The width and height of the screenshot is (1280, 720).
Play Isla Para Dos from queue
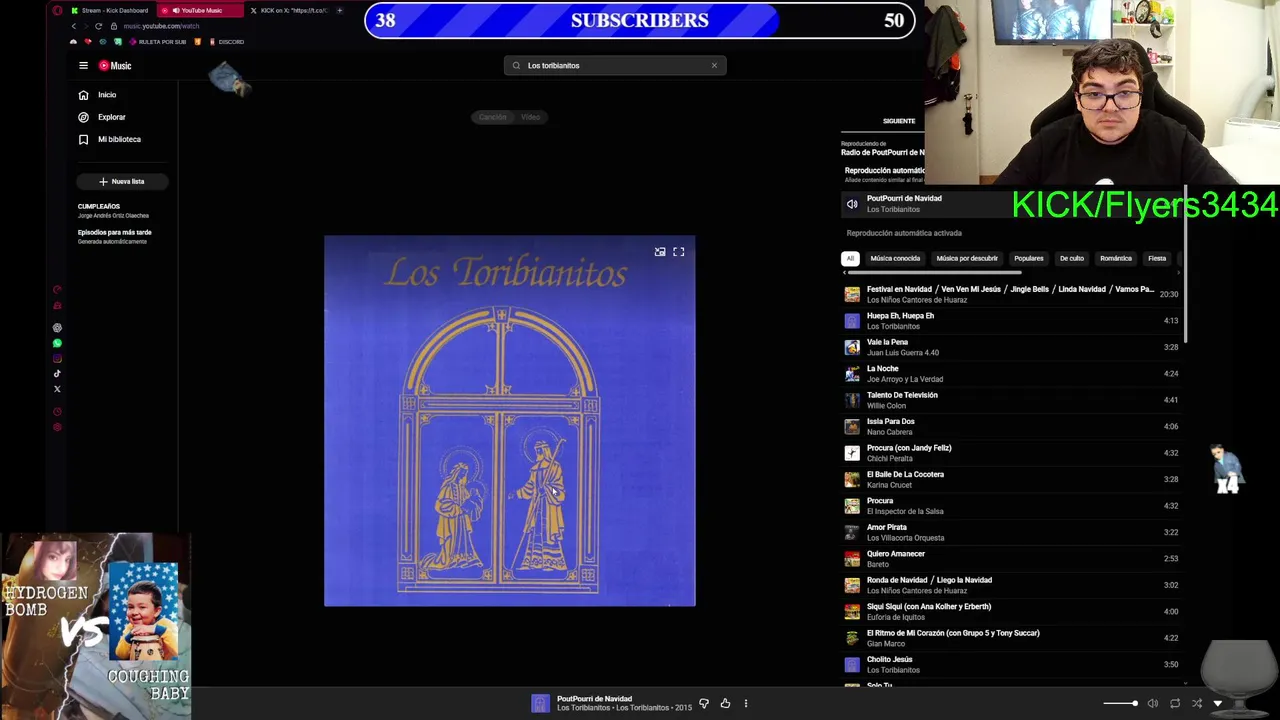(x=1010, y=427)
